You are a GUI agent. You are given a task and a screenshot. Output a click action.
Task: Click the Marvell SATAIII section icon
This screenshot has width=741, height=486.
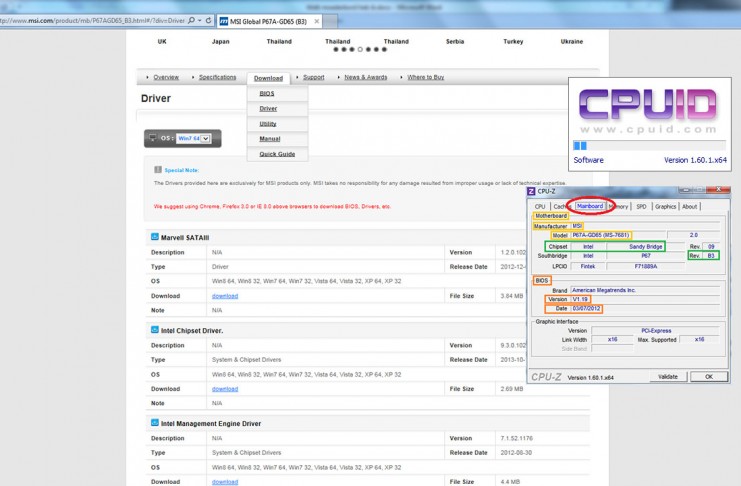(x=155, y=237)
